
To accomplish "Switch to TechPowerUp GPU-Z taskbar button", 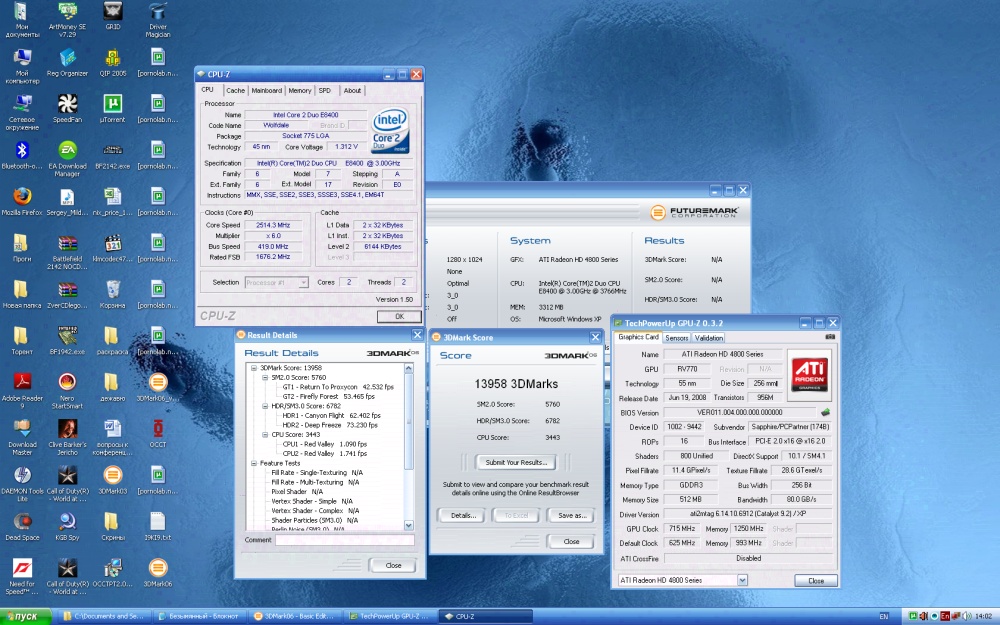I will (x=390, y=616).
